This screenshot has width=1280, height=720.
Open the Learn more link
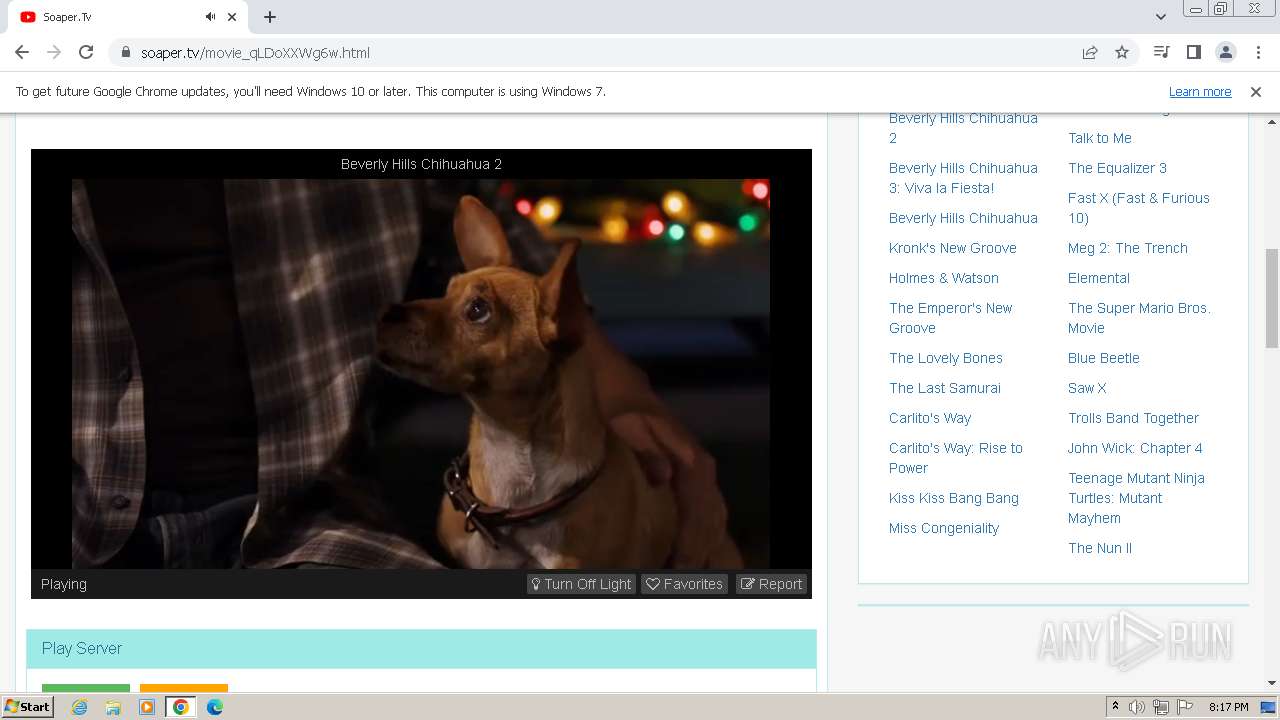tap(1200, 91)
